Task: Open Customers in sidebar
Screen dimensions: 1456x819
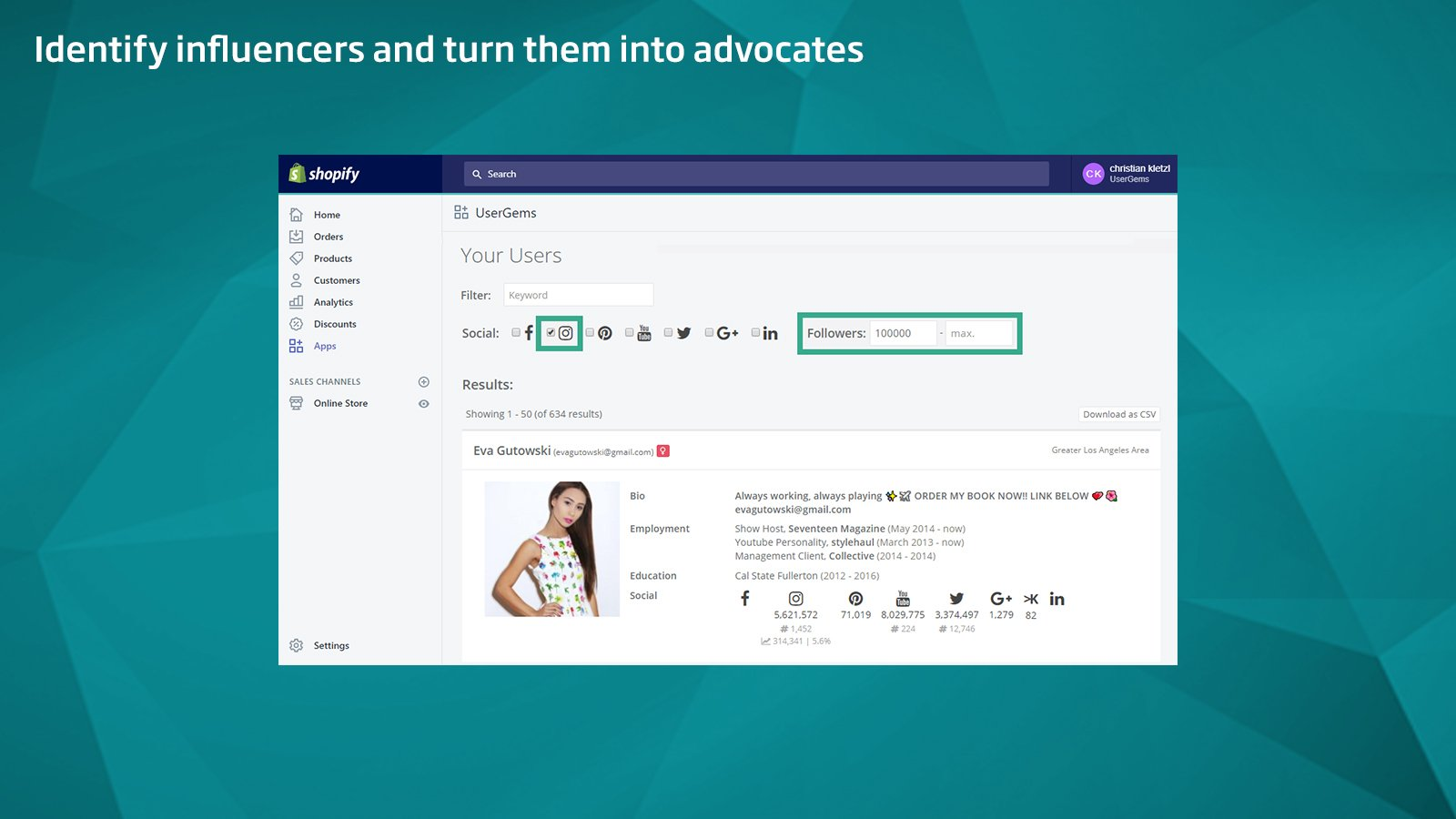Action: click(337, 280)
